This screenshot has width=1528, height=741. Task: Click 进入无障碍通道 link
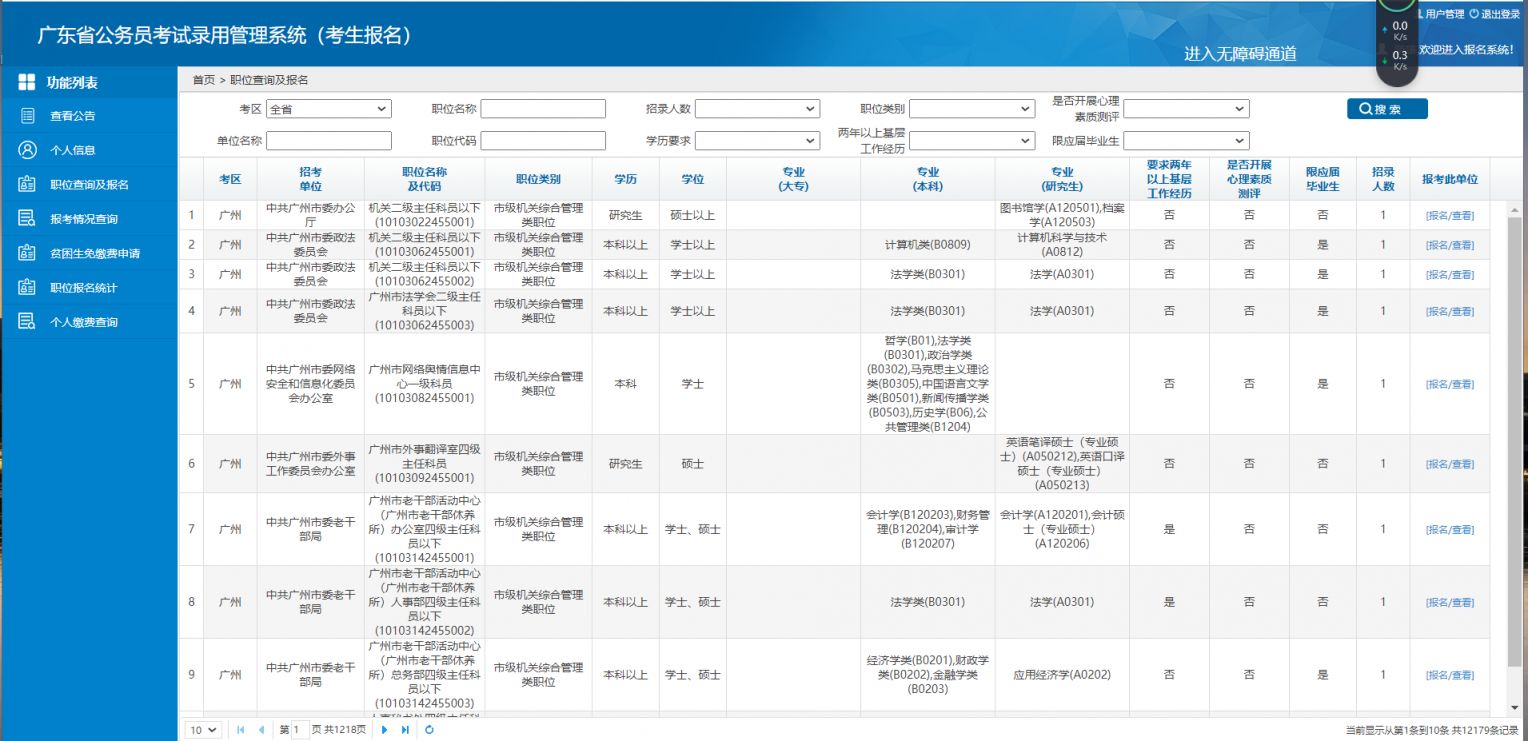[1240, 54]
